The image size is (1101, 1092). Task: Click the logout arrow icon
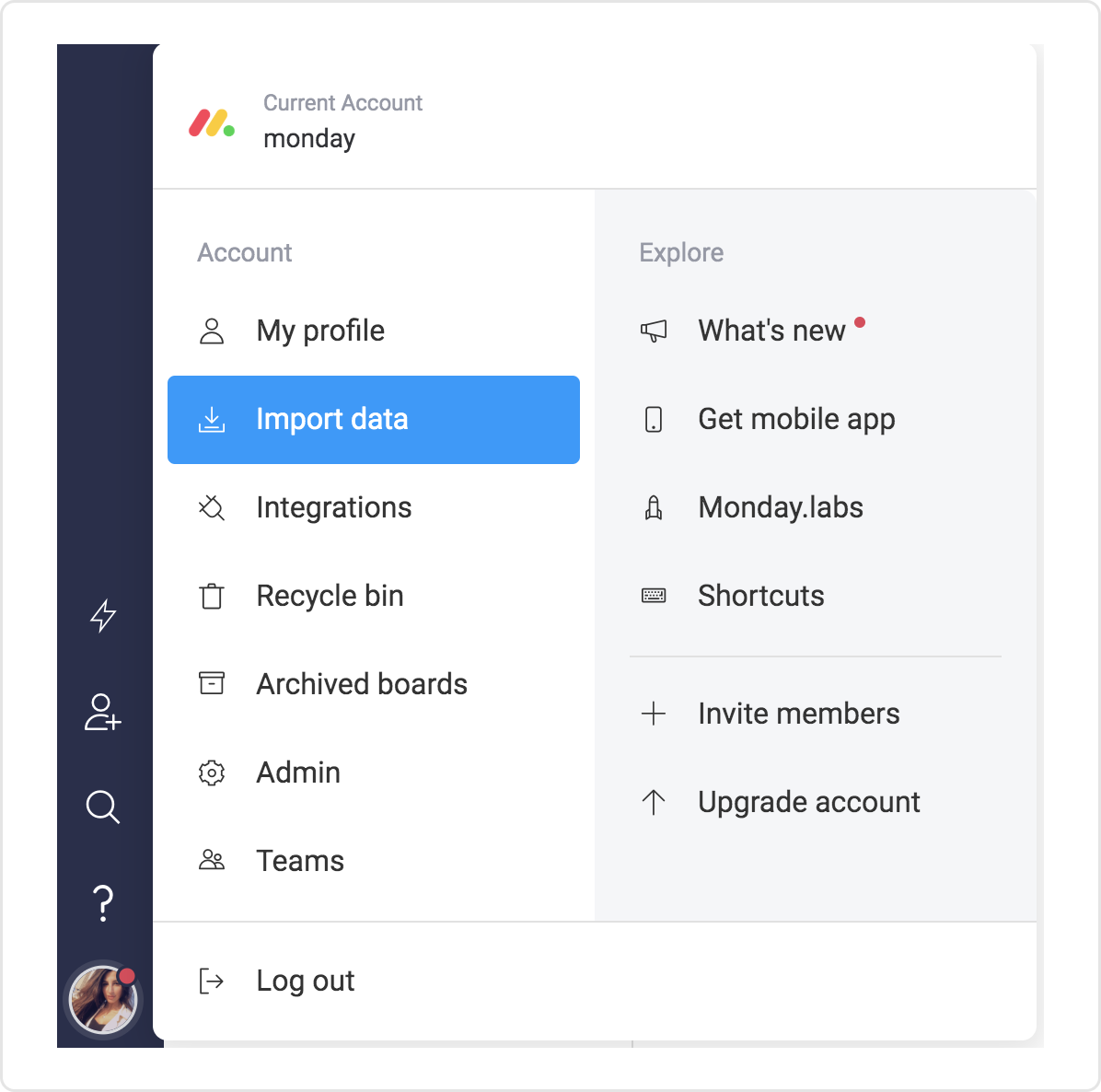click(x=212, y=981)
